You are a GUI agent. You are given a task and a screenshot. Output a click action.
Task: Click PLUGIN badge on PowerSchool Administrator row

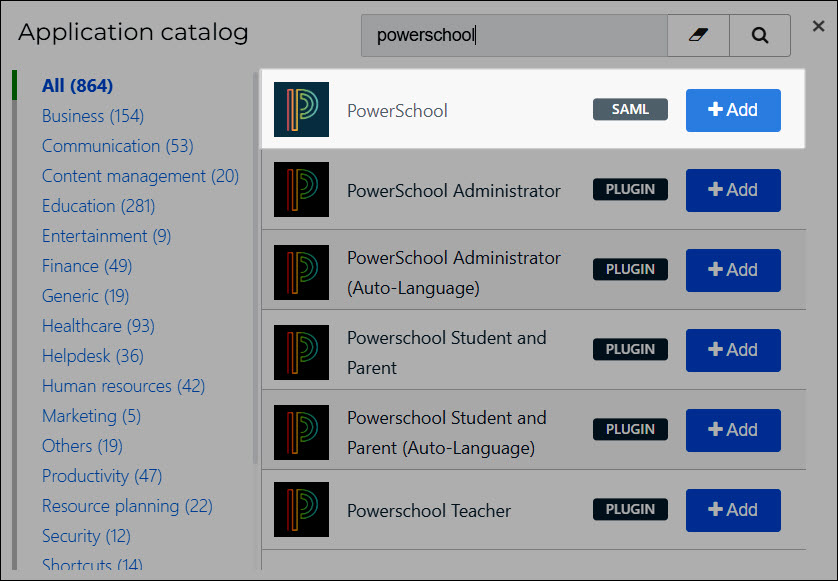[x=630, y=189]
